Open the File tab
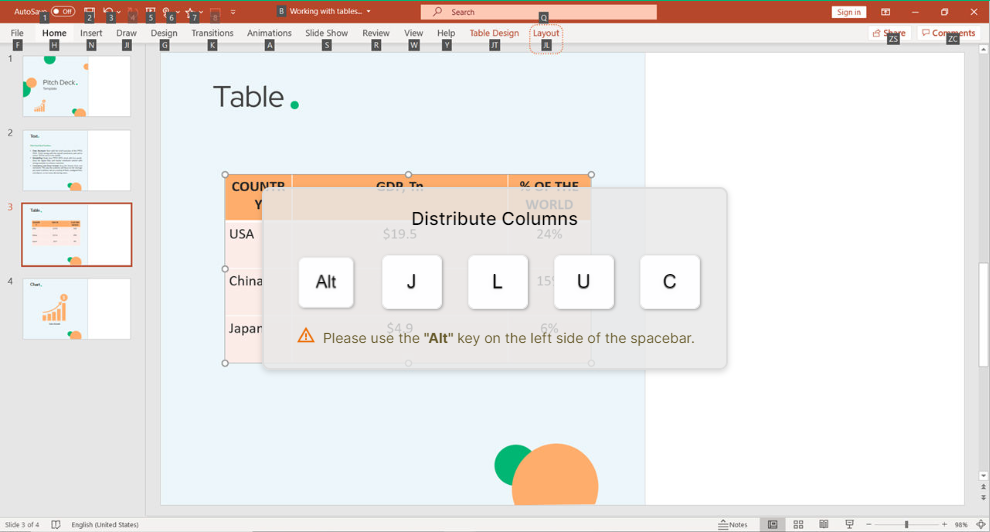Viewport: 990px width, 532px height. (x=17, y=33)
